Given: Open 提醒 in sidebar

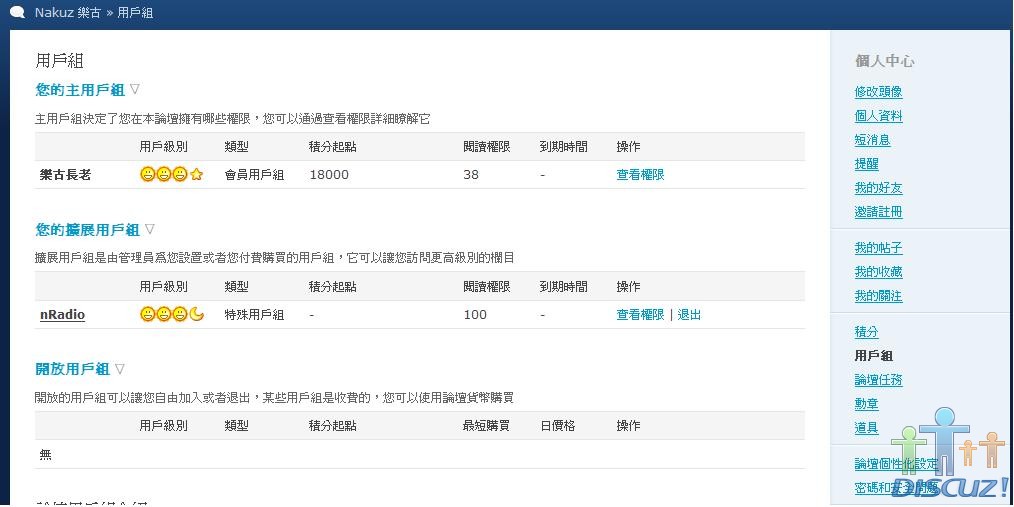Looking at the screenshot, I should coord(867,164).
